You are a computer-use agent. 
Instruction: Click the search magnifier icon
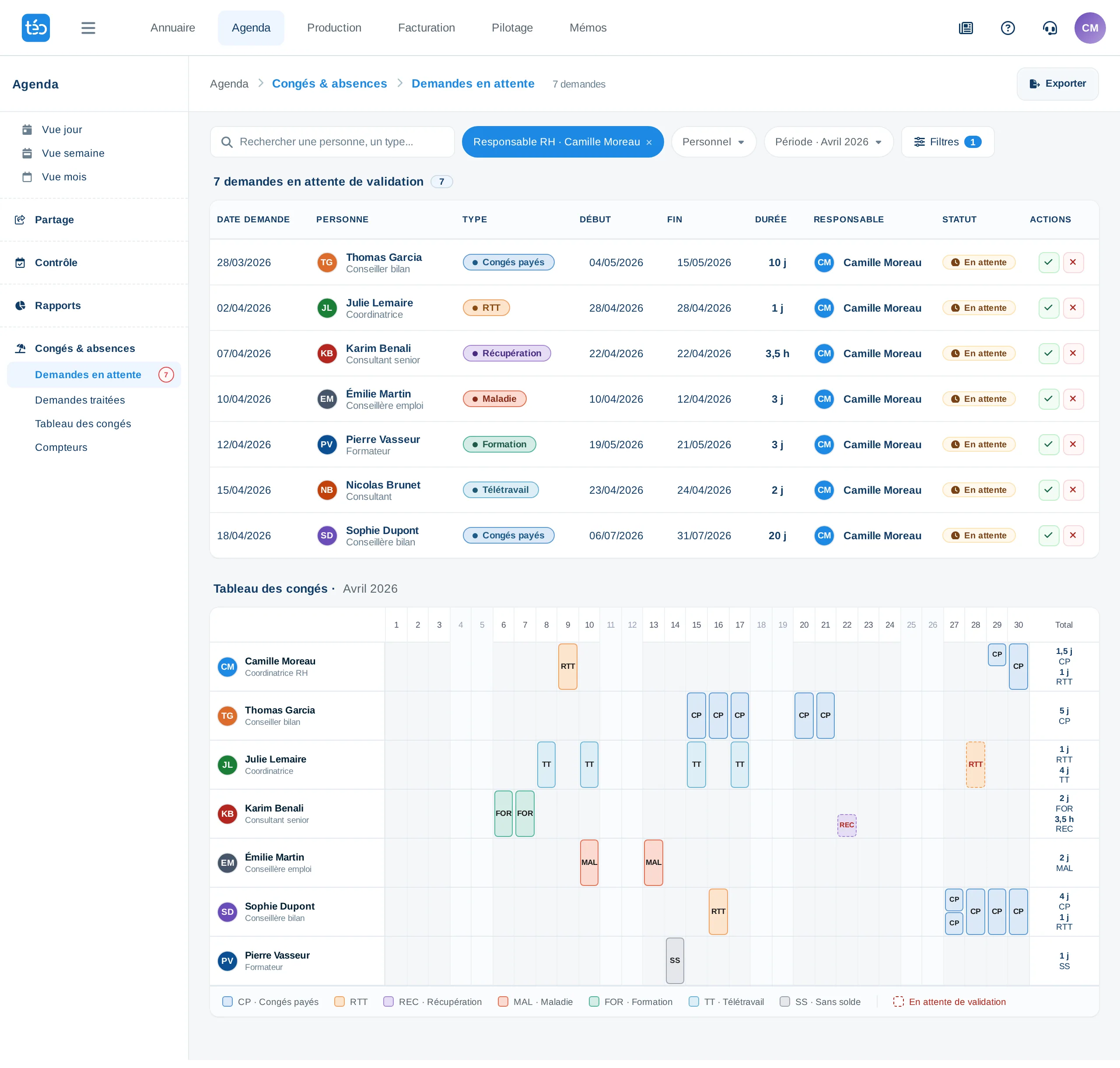click(227, 142)
